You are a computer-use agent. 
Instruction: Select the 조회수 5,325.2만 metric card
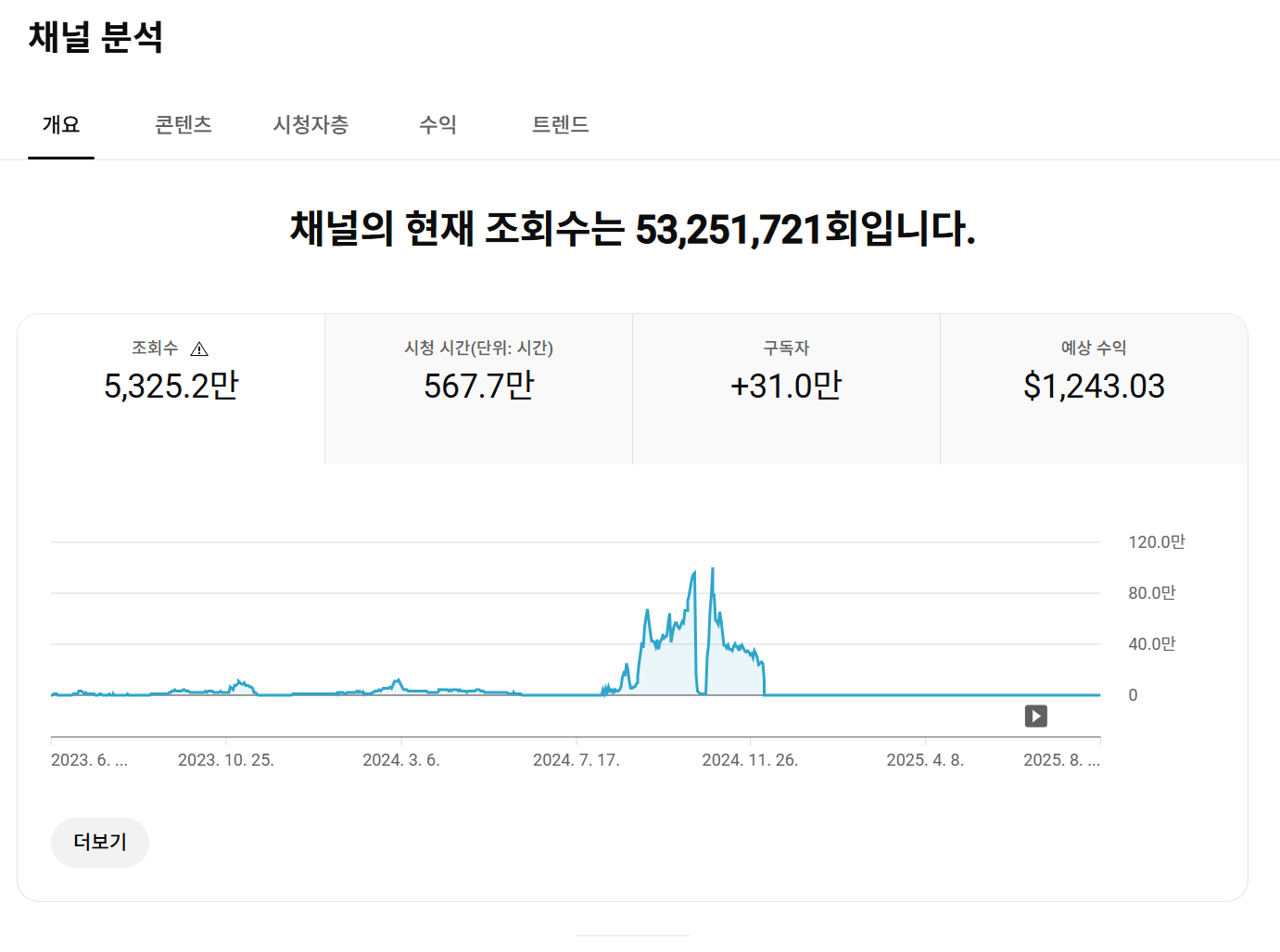[171, 389]
